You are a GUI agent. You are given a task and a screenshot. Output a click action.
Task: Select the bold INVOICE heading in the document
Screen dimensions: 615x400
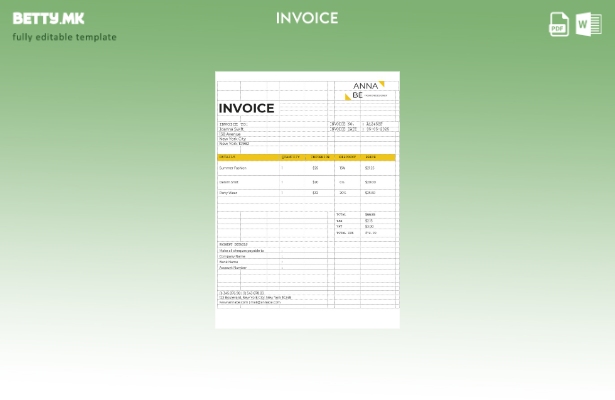246,108
